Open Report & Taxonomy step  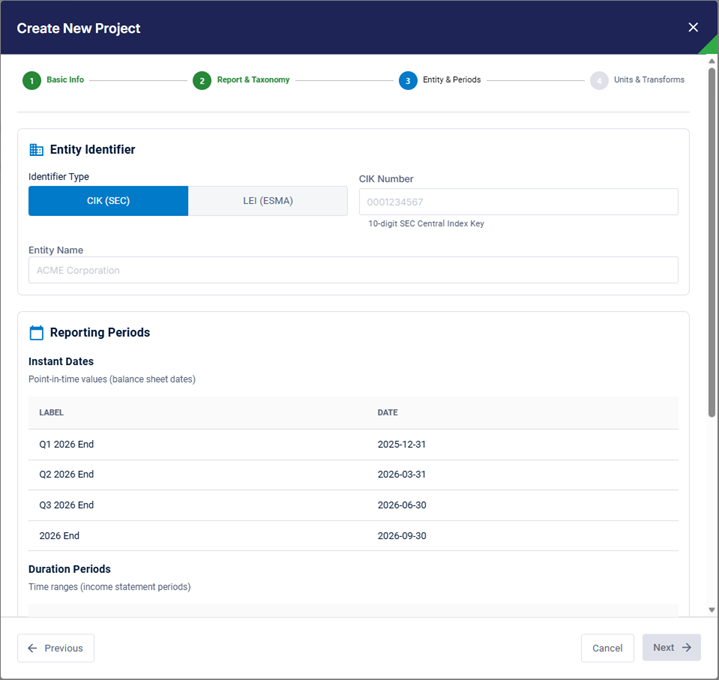pyautogui.click(x=253, y=80)
